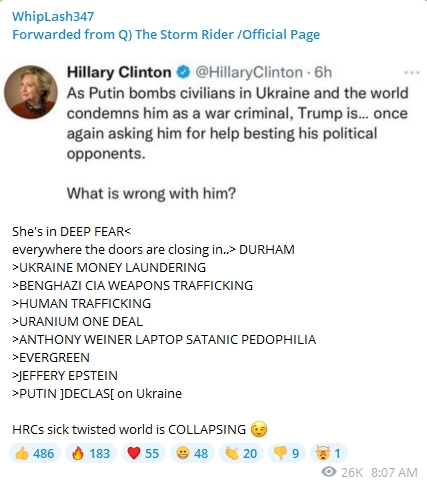
Task: Click the winking emoji in message
Action: (259, 429)
